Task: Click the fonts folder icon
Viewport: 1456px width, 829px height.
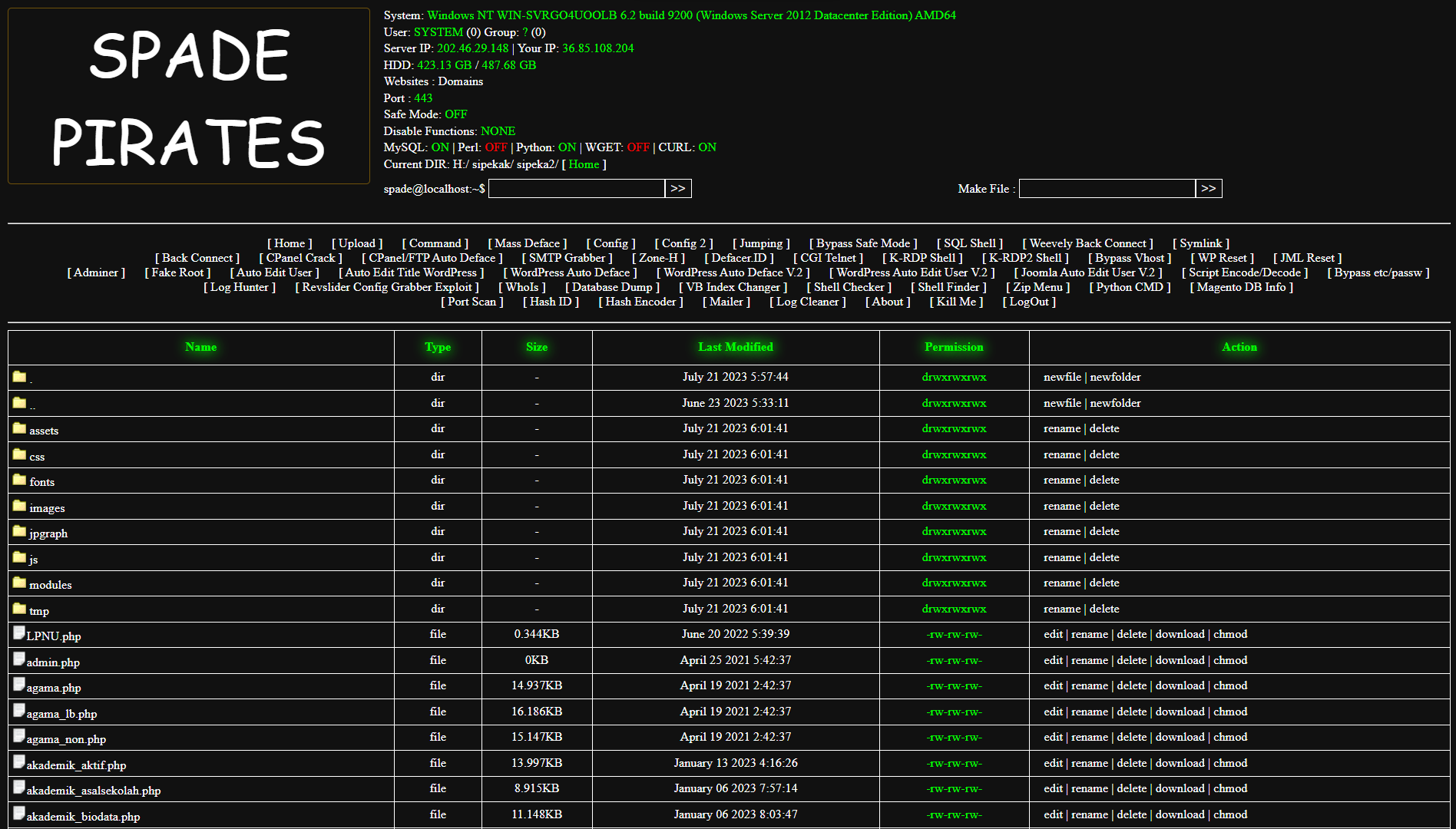Action: coord(19,480)
